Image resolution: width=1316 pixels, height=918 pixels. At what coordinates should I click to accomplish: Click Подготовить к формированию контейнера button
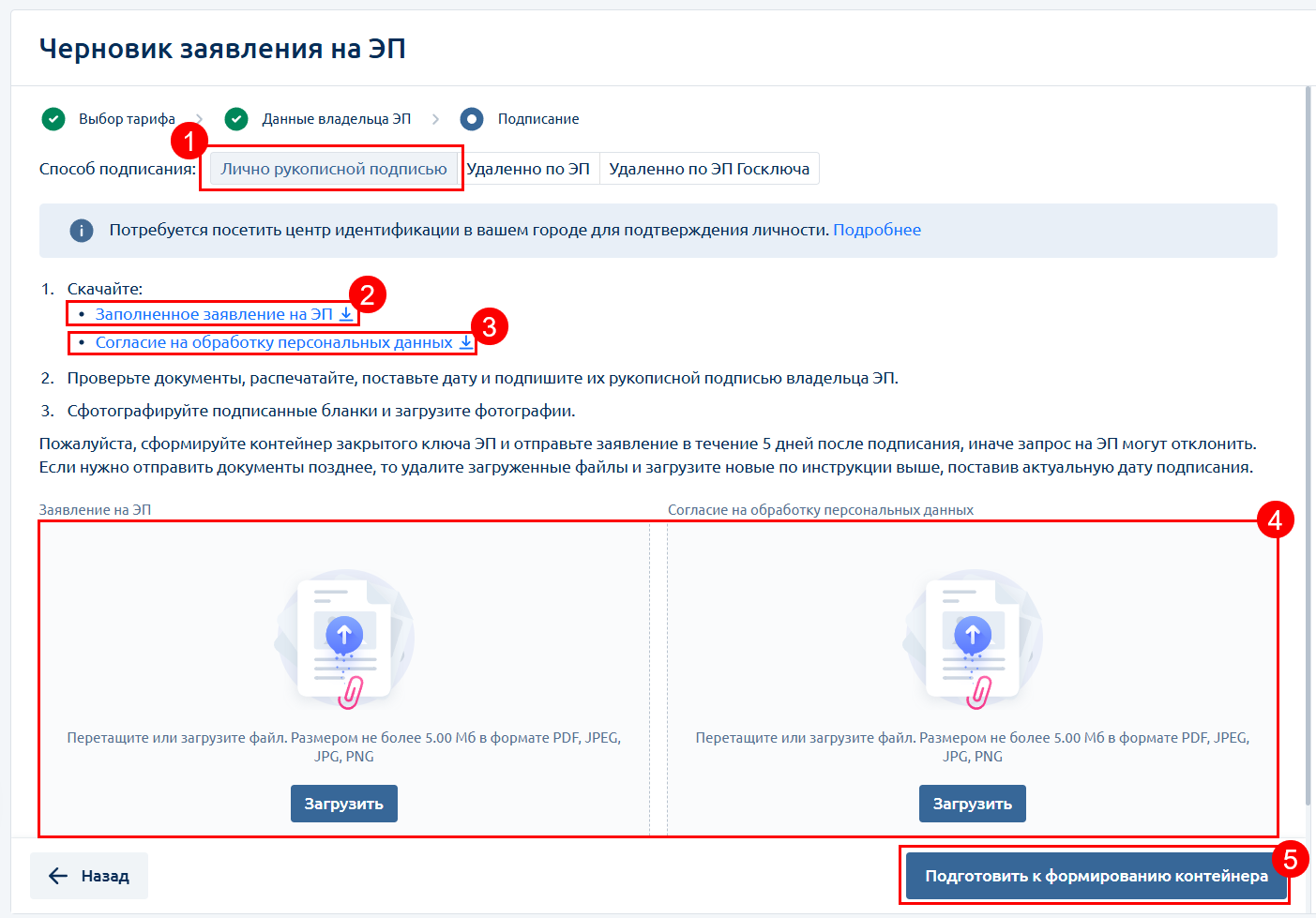click(1097, 876)
